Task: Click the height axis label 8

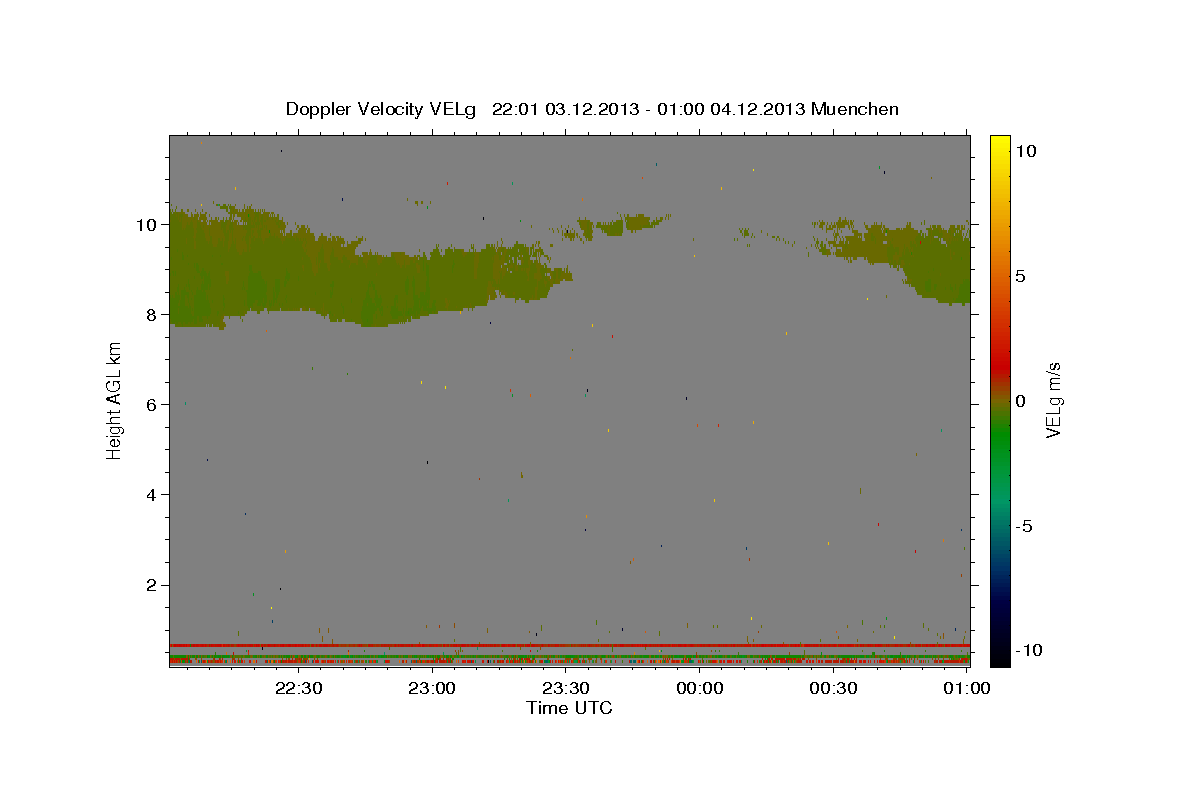Action: click(152, 314)
